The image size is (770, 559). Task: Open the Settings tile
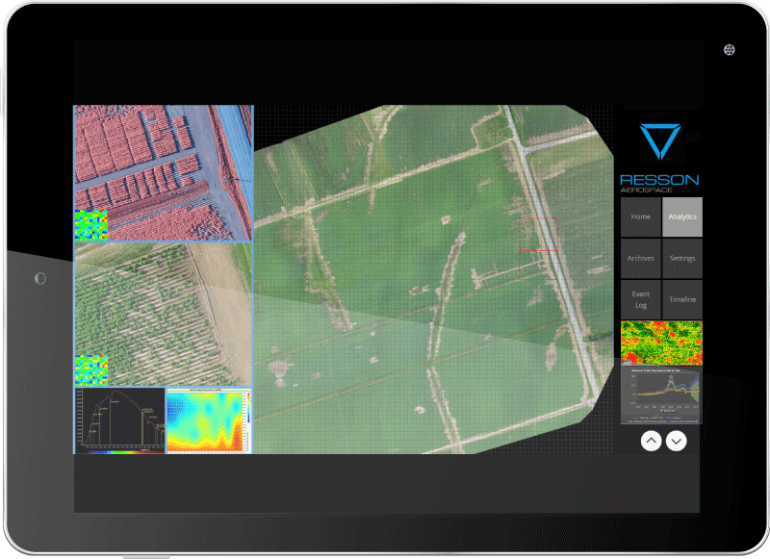click(x=682, y=258)
